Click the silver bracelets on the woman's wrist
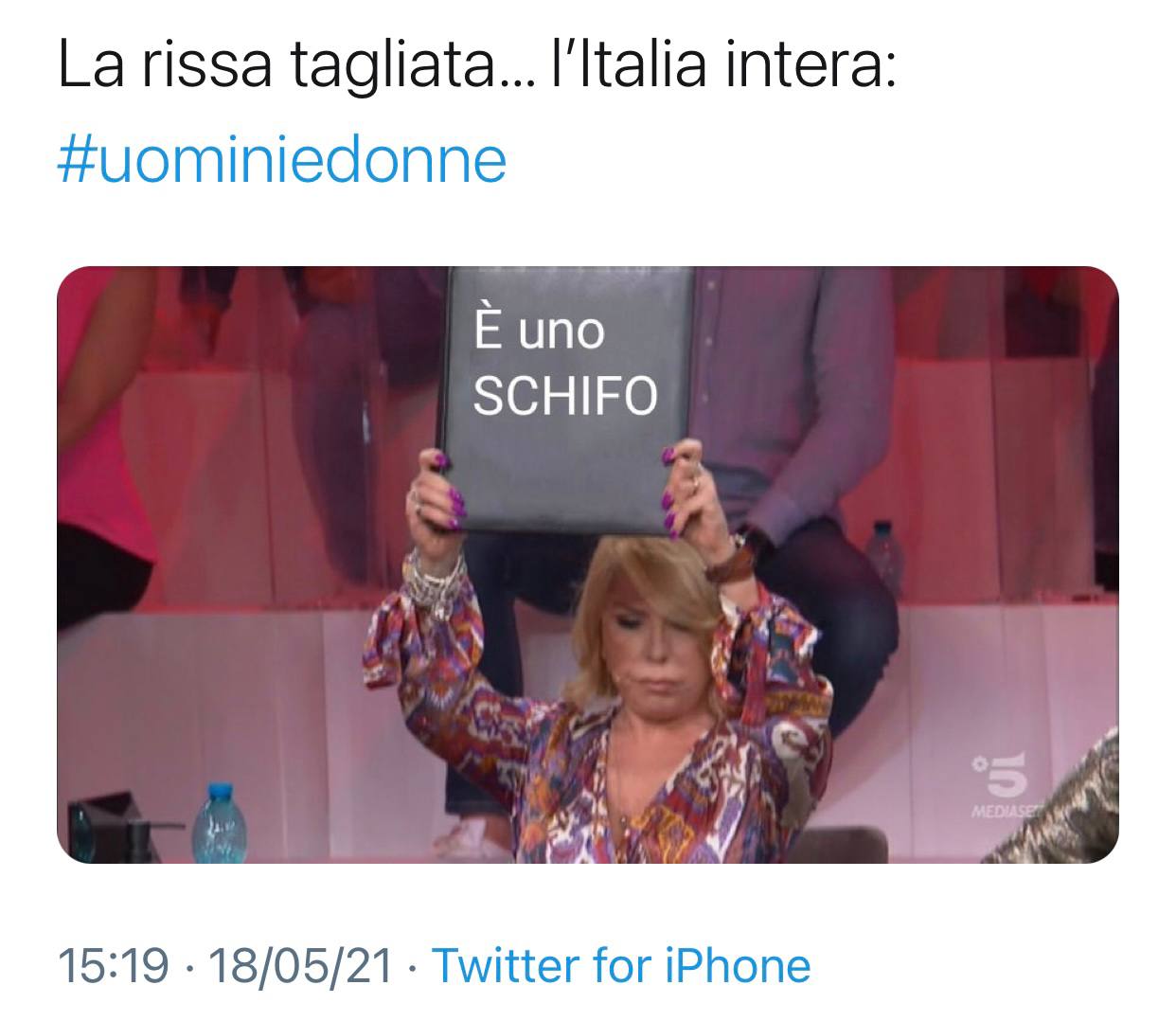This screenshot has height=1021, width=1176. tap(434, 582)
